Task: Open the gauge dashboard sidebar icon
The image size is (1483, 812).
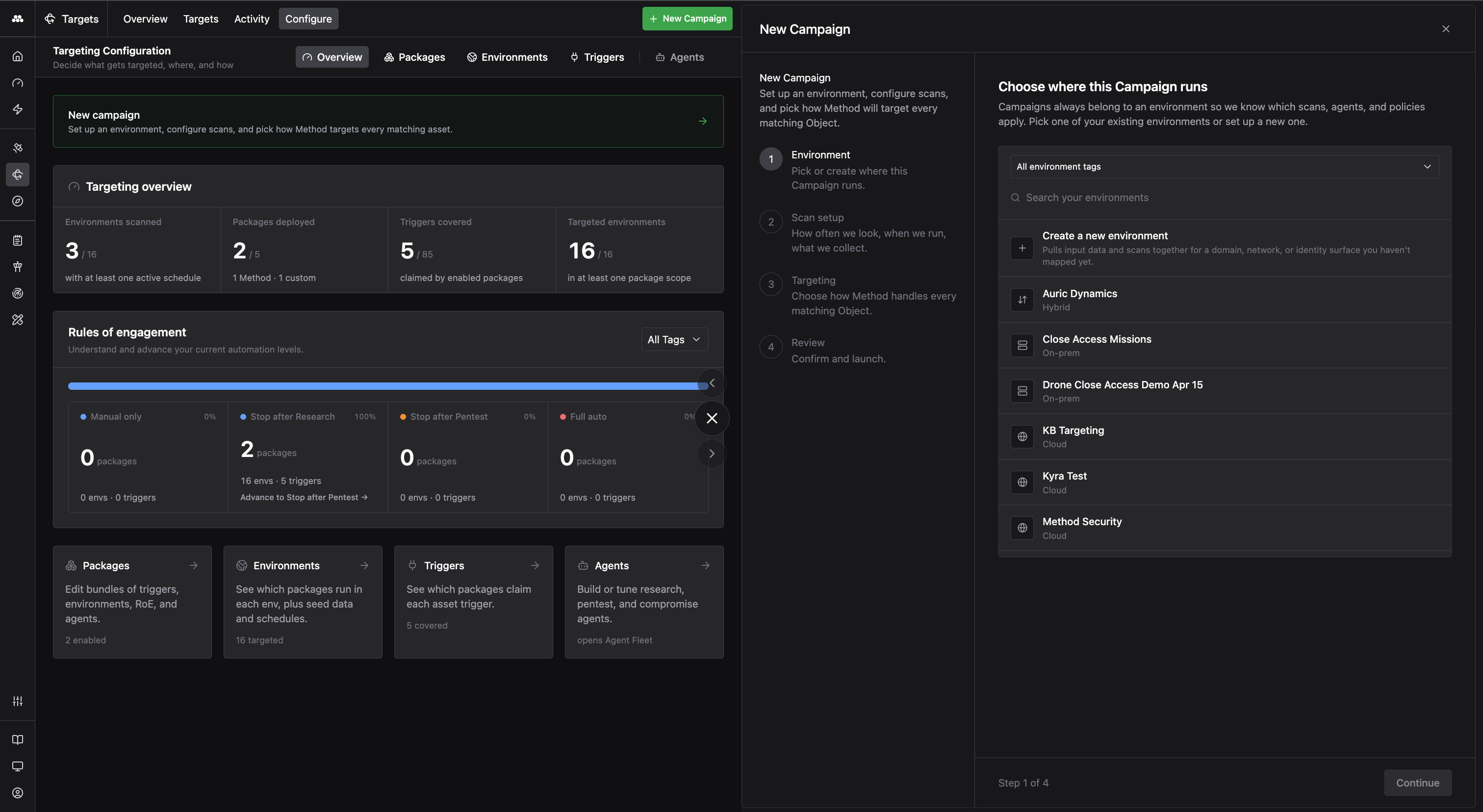Action: 18,83
